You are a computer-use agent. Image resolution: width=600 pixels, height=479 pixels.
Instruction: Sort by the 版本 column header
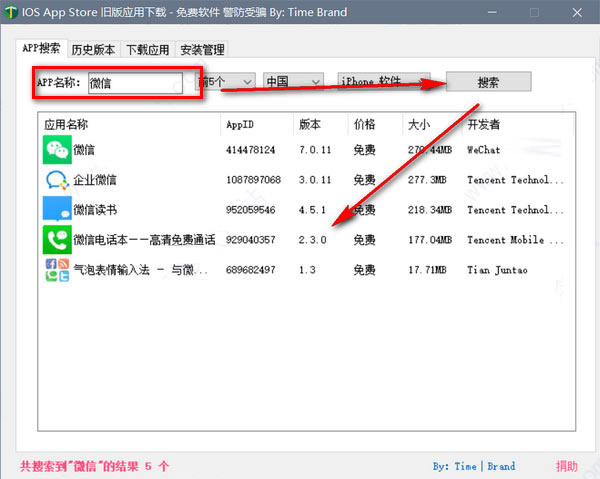click(310, 124)
